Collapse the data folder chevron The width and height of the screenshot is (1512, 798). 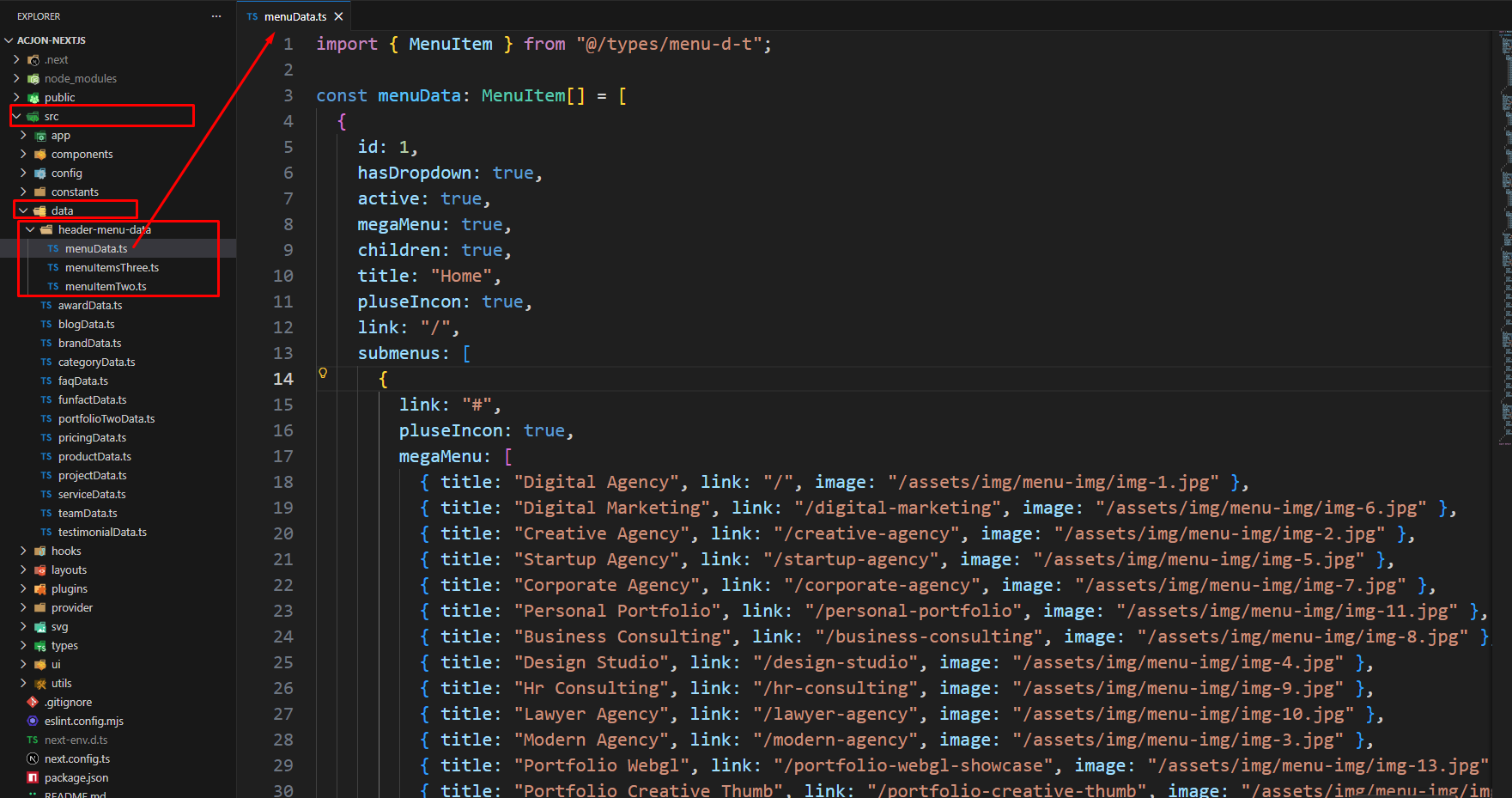pos(23,210)
